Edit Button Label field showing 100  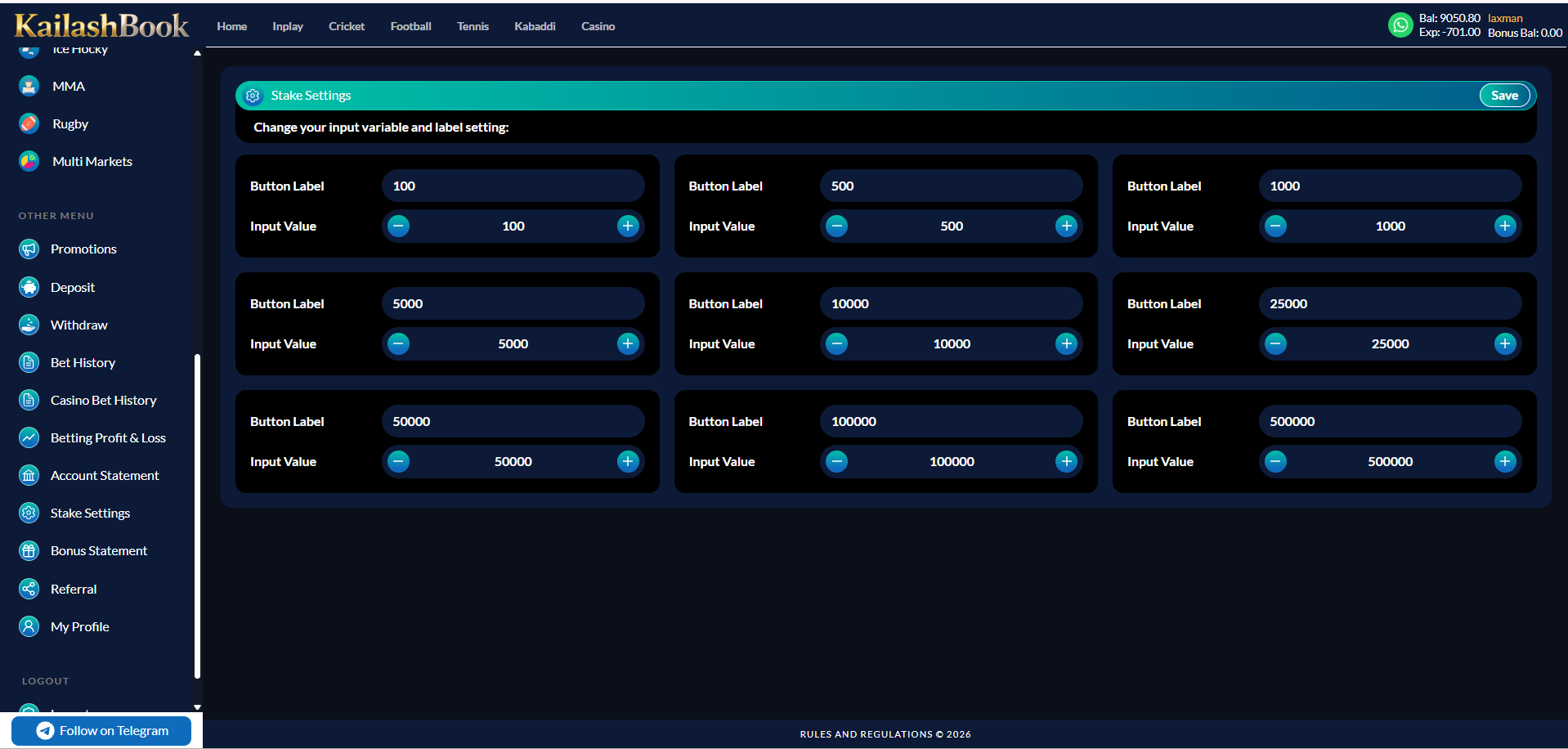tap(513, 186)
